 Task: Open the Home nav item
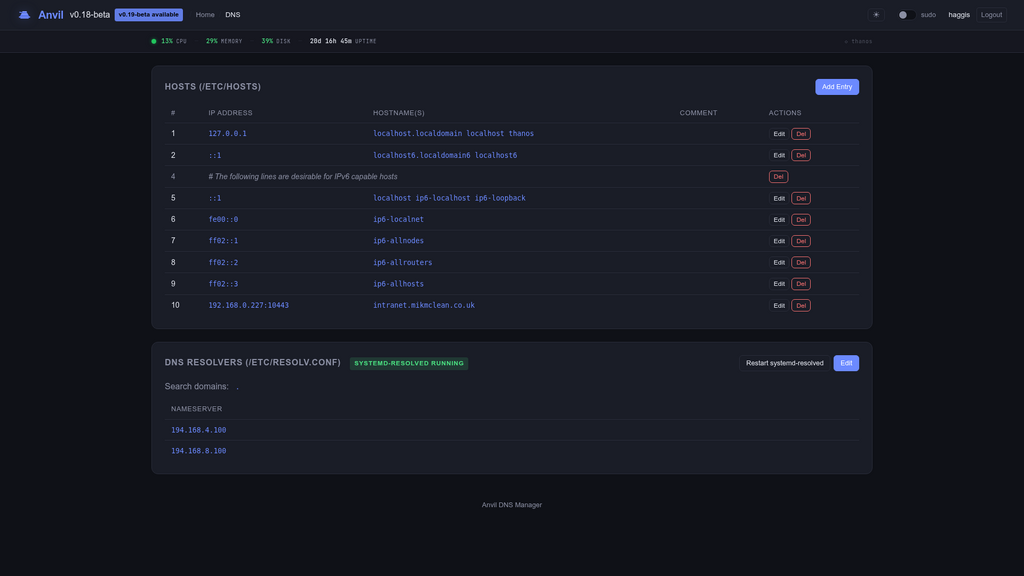[205, 14]
